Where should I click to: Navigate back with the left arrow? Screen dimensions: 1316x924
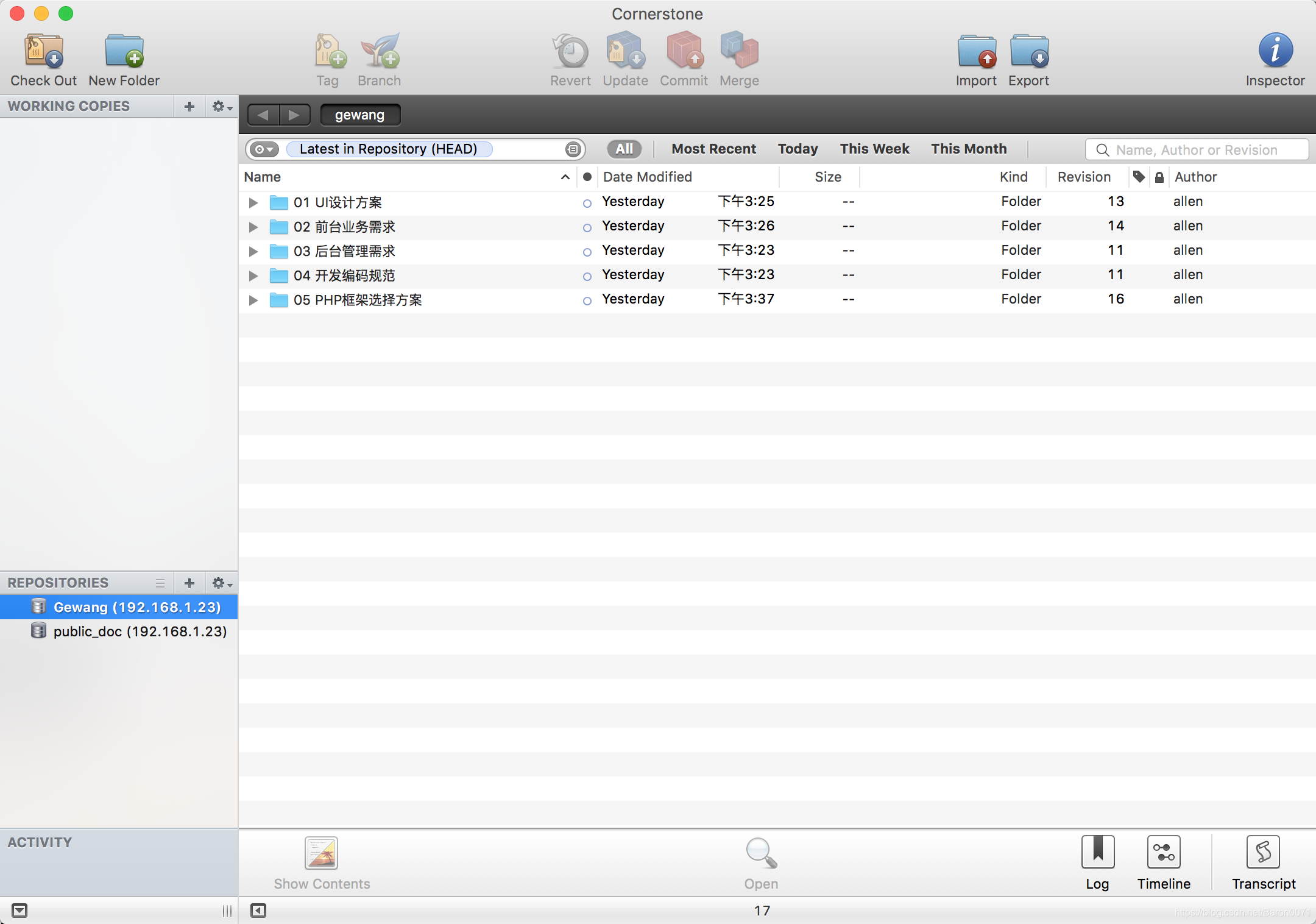tap(263, 115)
